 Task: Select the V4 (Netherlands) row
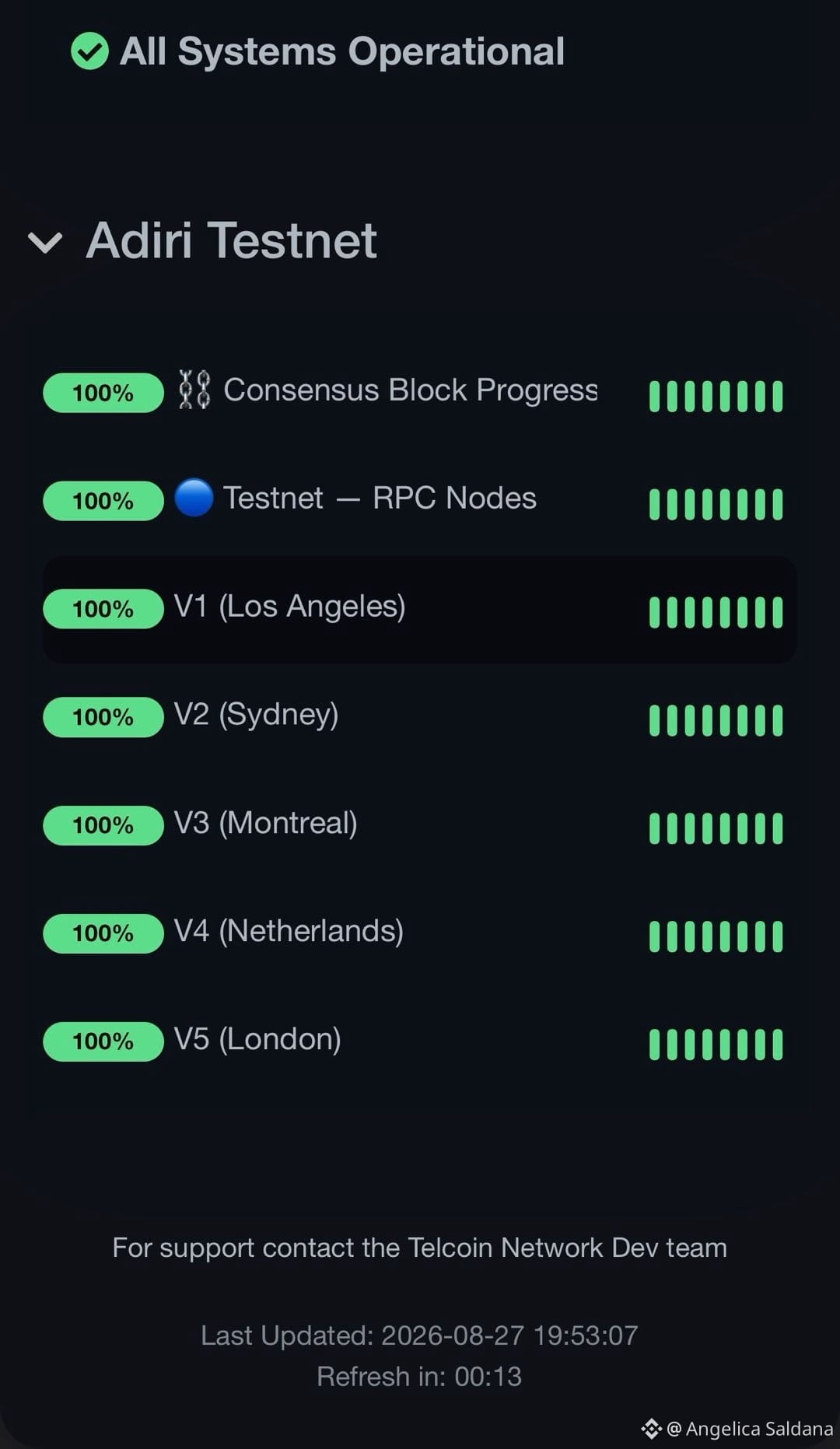(419, 934)
